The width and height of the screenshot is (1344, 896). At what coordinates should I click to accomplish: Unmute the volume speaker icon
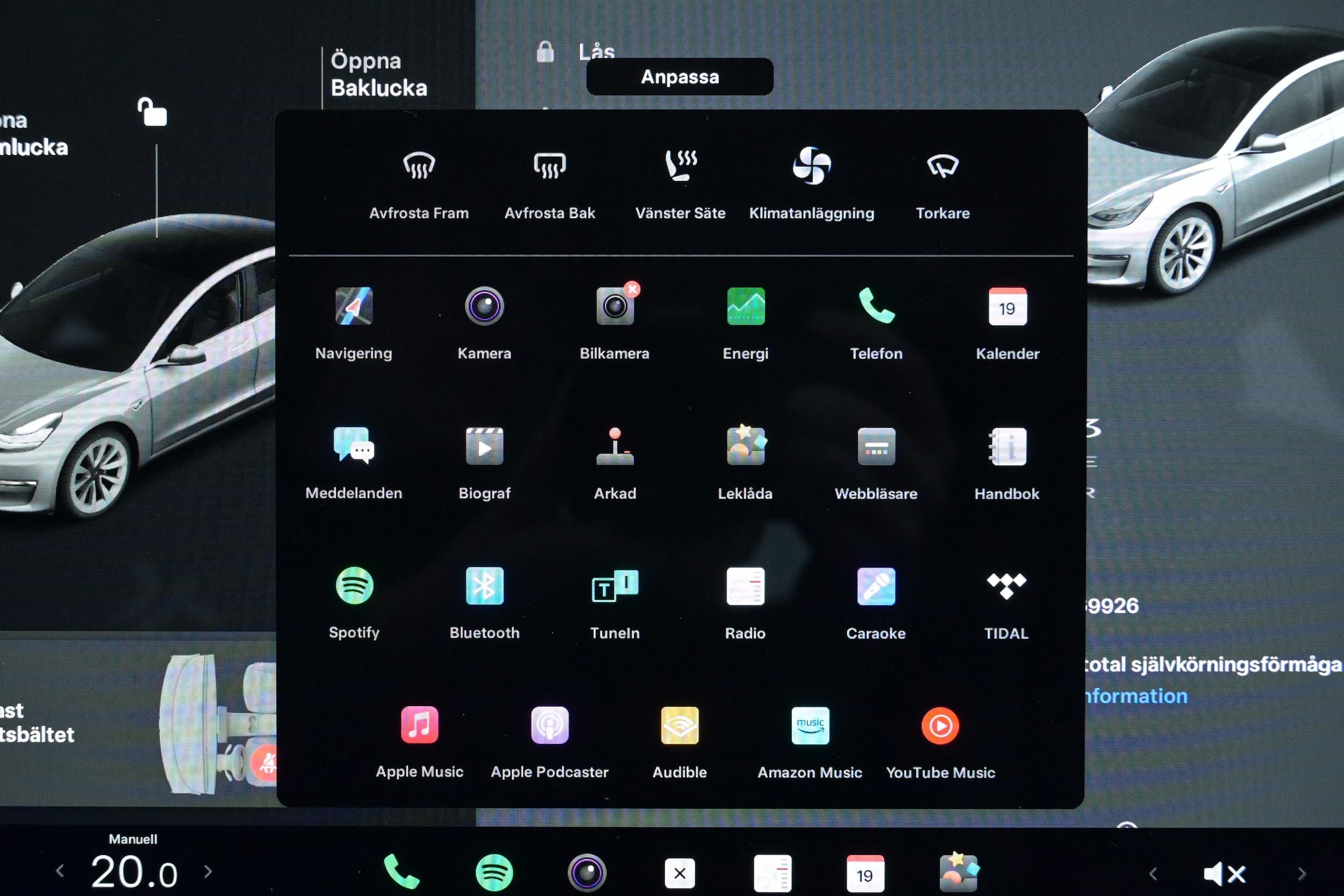click(1224, 874)
